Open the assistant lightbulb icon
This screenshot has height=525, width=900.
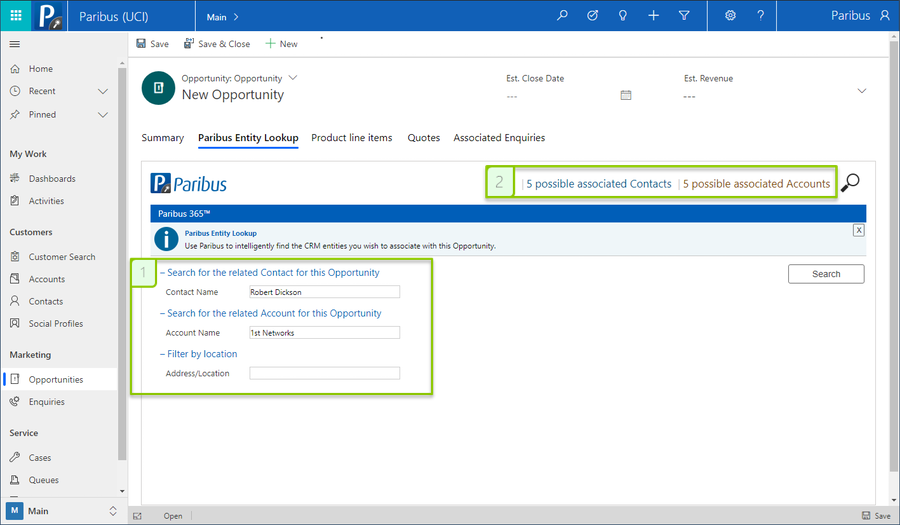click(x=623, y=15)
